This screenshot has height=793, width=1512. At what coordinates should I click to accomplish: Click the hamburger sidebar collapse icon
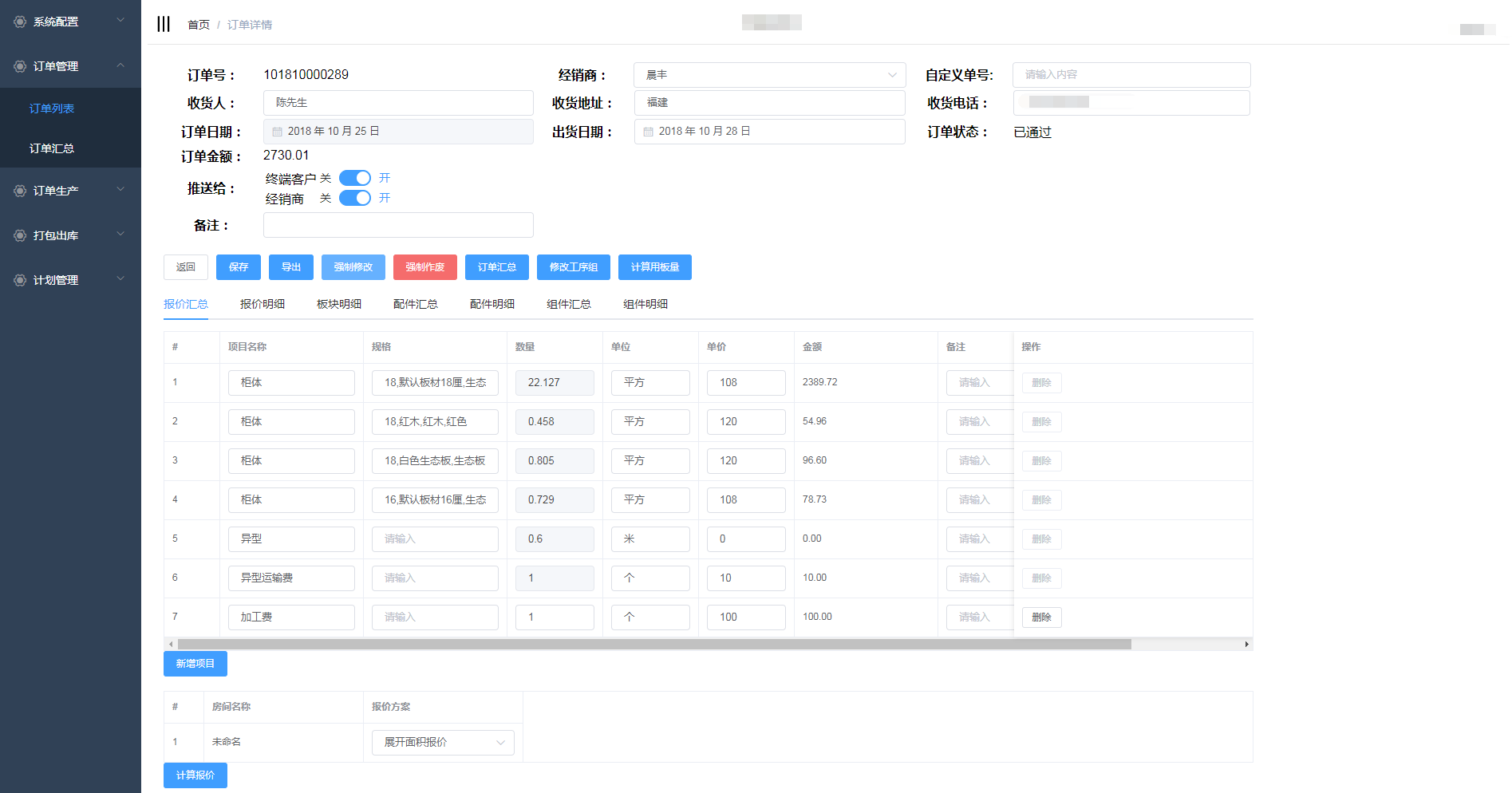[x=164, y=24]
